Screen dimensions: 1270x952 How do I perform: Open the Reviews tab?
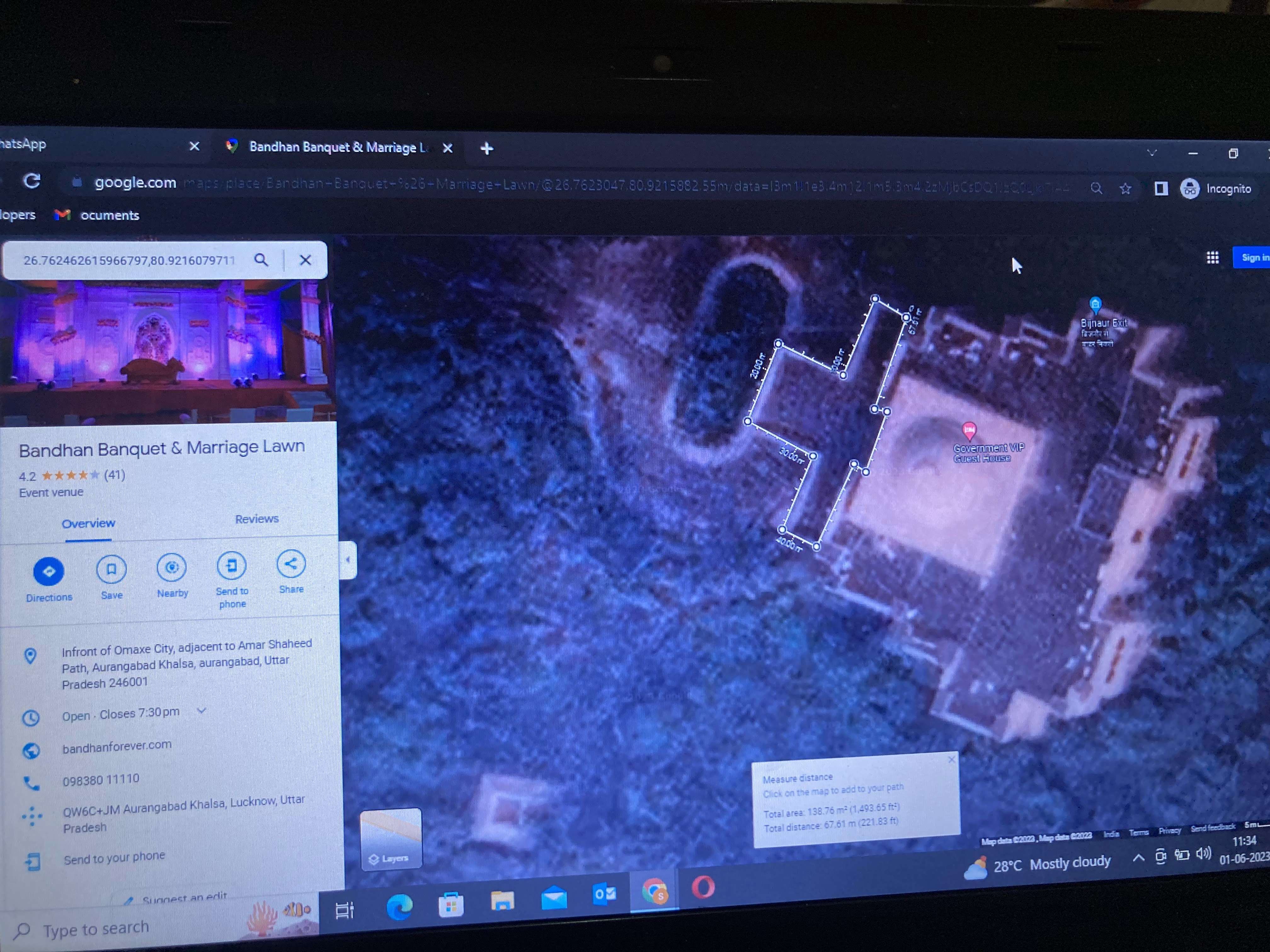(257, 519)
